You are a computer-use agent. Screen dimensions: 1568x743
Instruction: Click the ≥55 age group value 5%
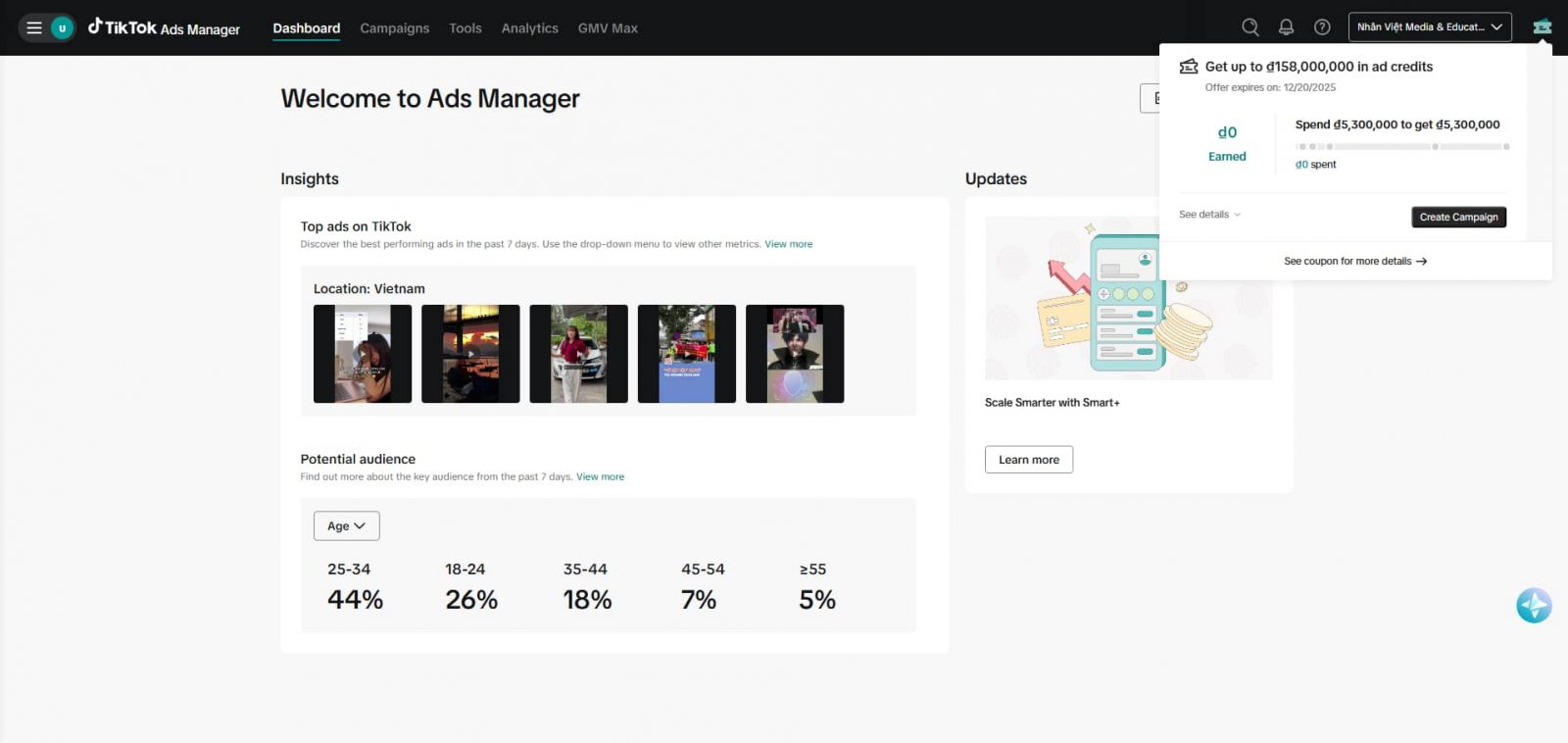[817, 600]
